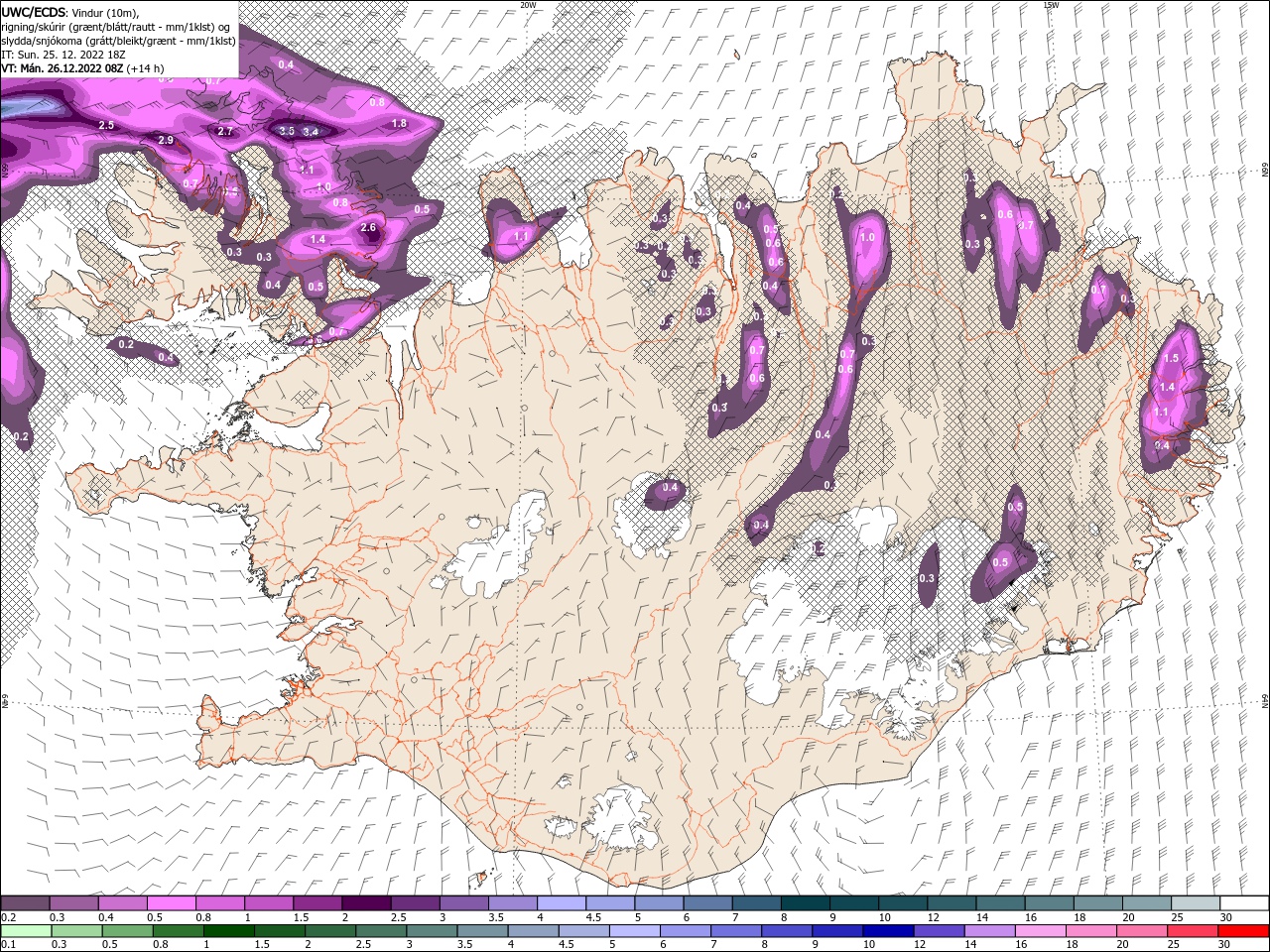The width and height of the screenshot is (1270, 952).
Task: Select the darkest purple swatch at 2 in the upper legend
Action: (366, 903)
